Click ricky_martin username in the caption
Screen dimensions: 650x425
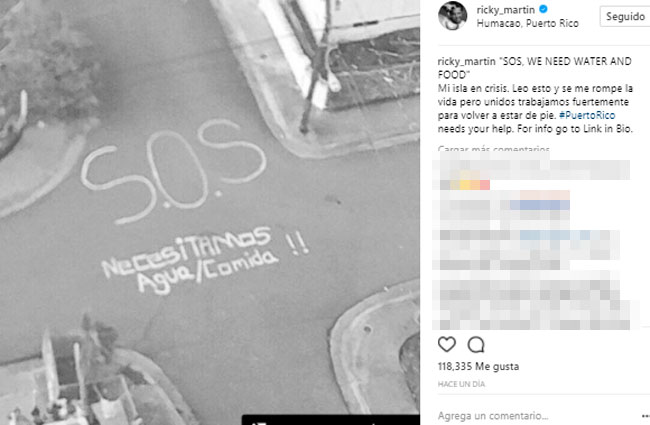[x=466, y=62]
